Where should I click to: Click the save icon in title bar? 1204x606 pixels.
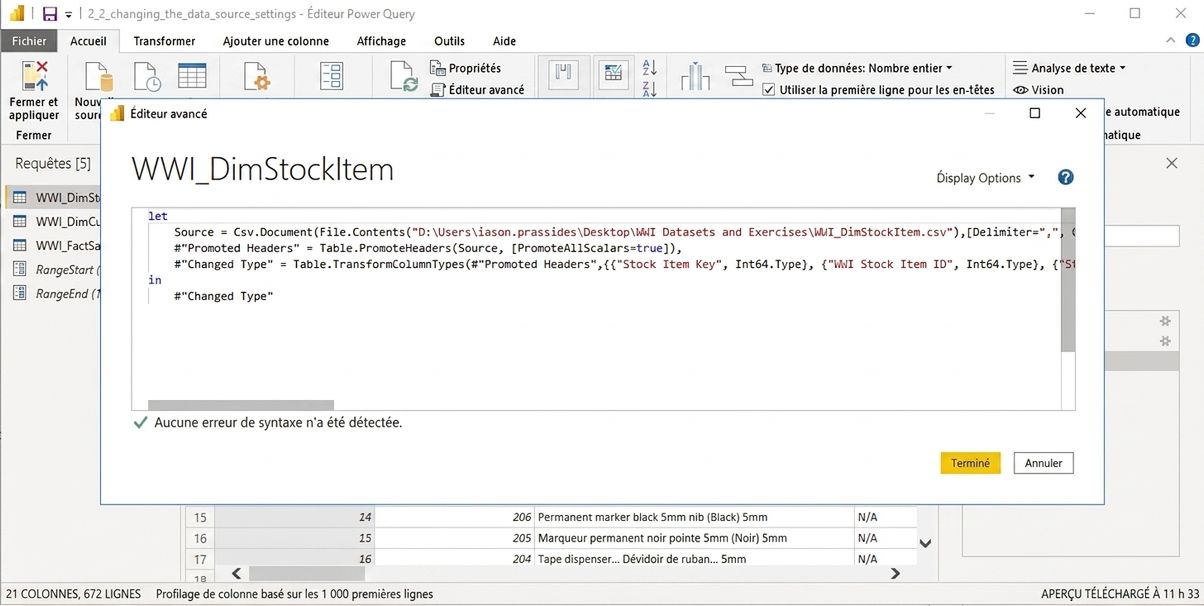[50, 14]
